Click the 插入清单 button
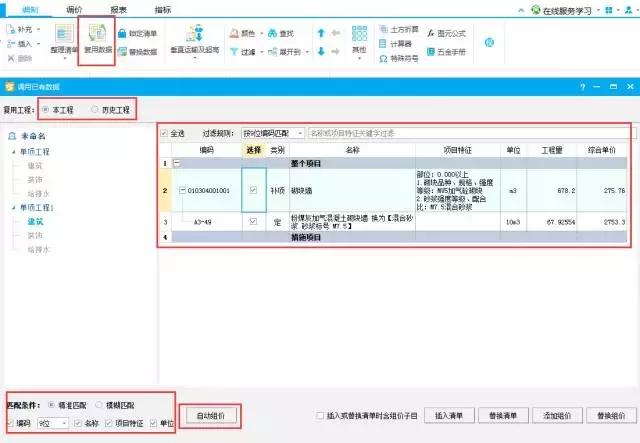This screenshot has height=443, width=640. click(448, 414)
